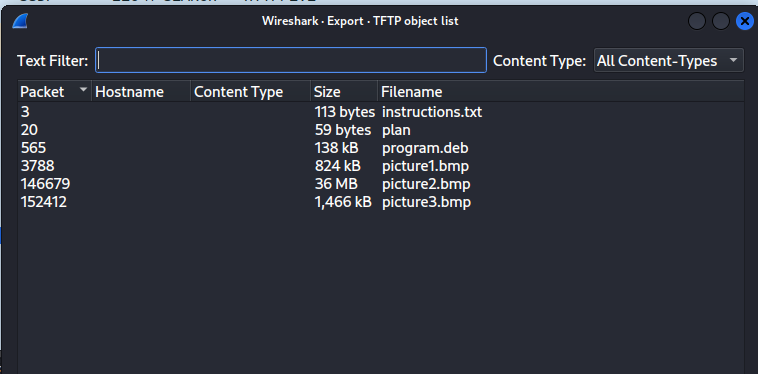Click the 36 MB size cell
This screenshot has width=758, height=374.
point(336,184)
